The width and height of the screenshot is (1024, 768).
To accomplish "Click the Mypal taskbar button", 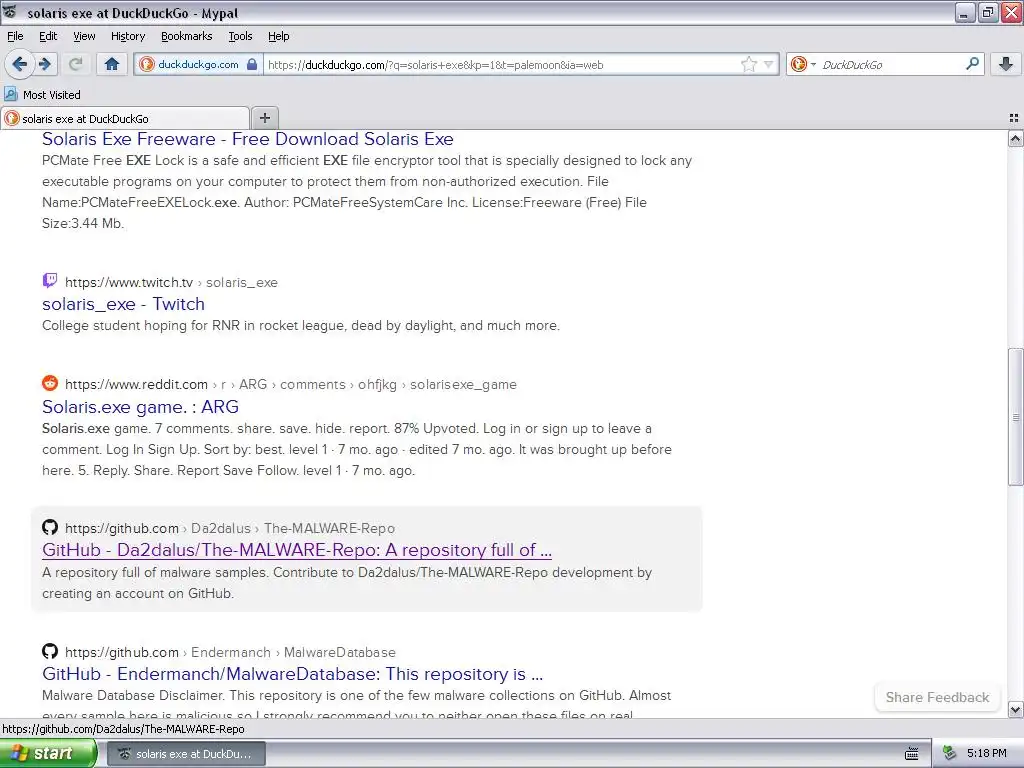I will (186, 754).
